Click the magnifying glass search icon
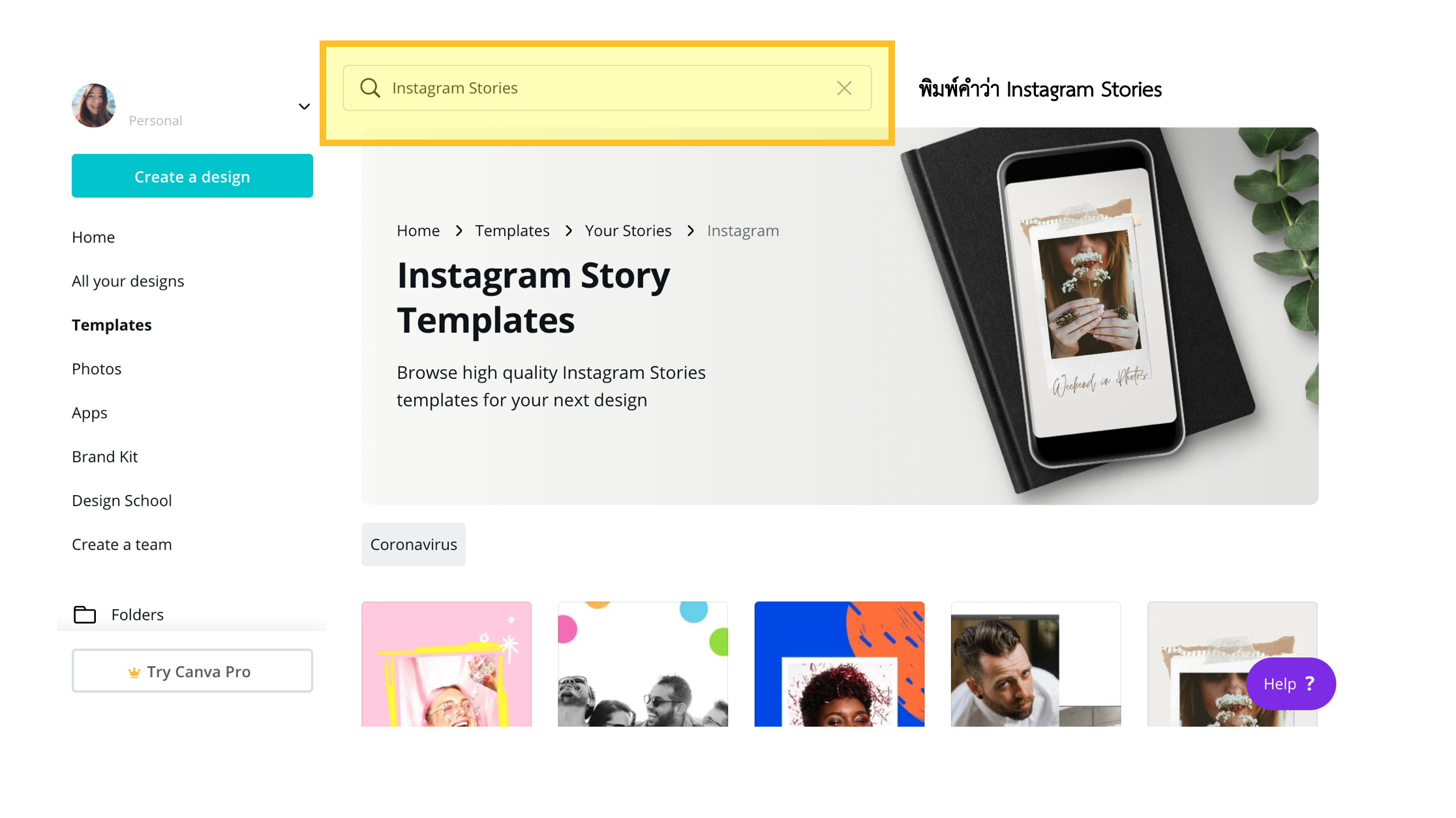 click(370, 88)
